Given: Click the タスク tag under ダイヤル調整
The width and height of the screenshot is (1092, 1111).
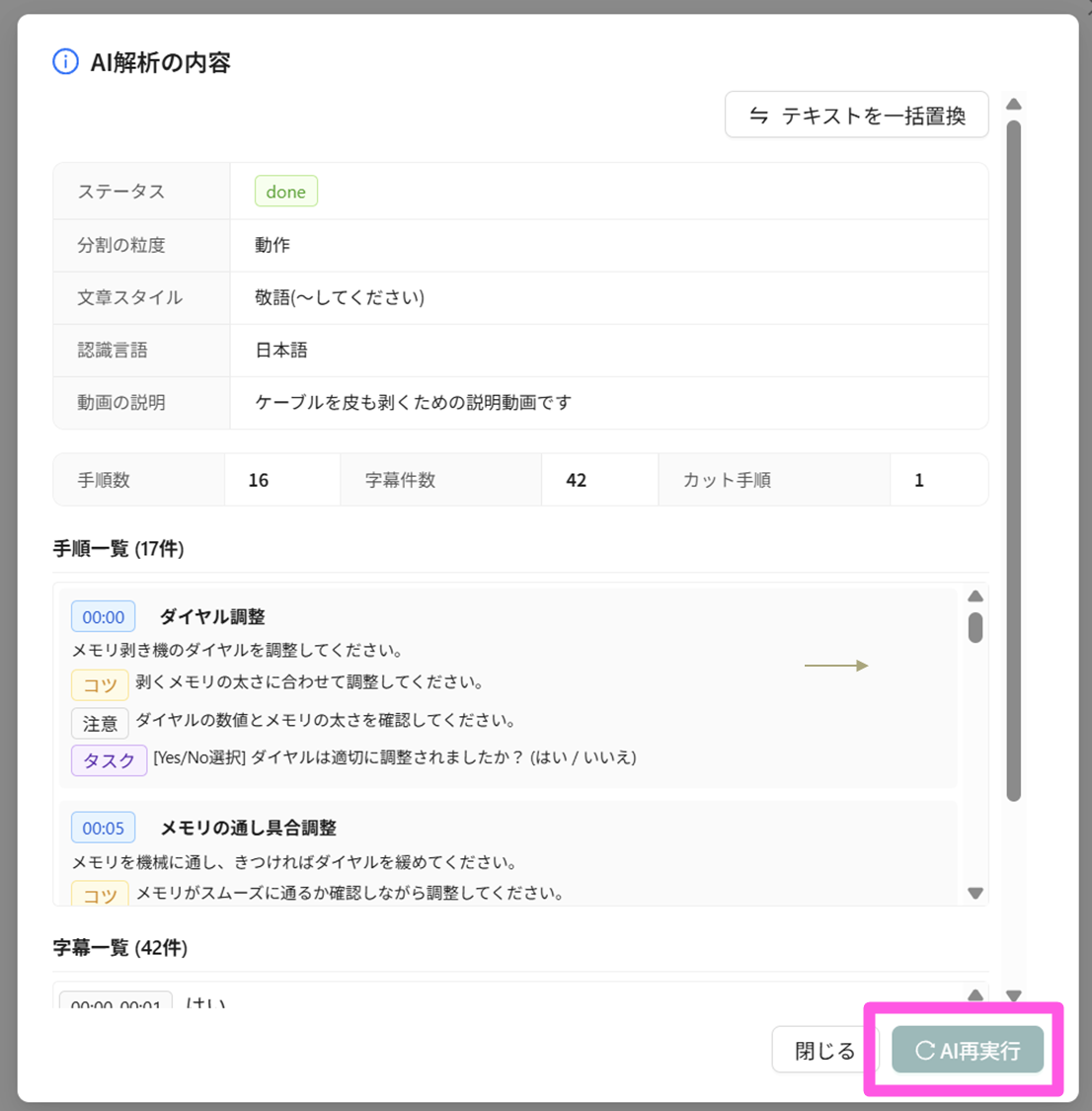Looking at the screenshot, I should pyautogui.click(x=109, y=760).
